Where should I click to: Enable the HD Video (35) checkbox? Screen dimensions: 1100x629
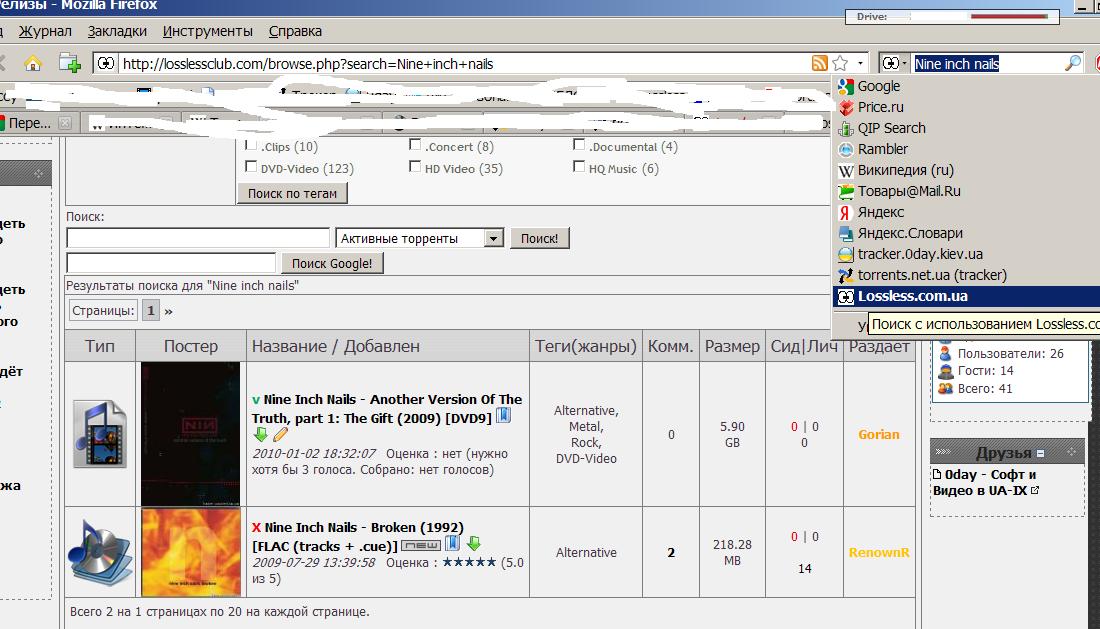415,166
